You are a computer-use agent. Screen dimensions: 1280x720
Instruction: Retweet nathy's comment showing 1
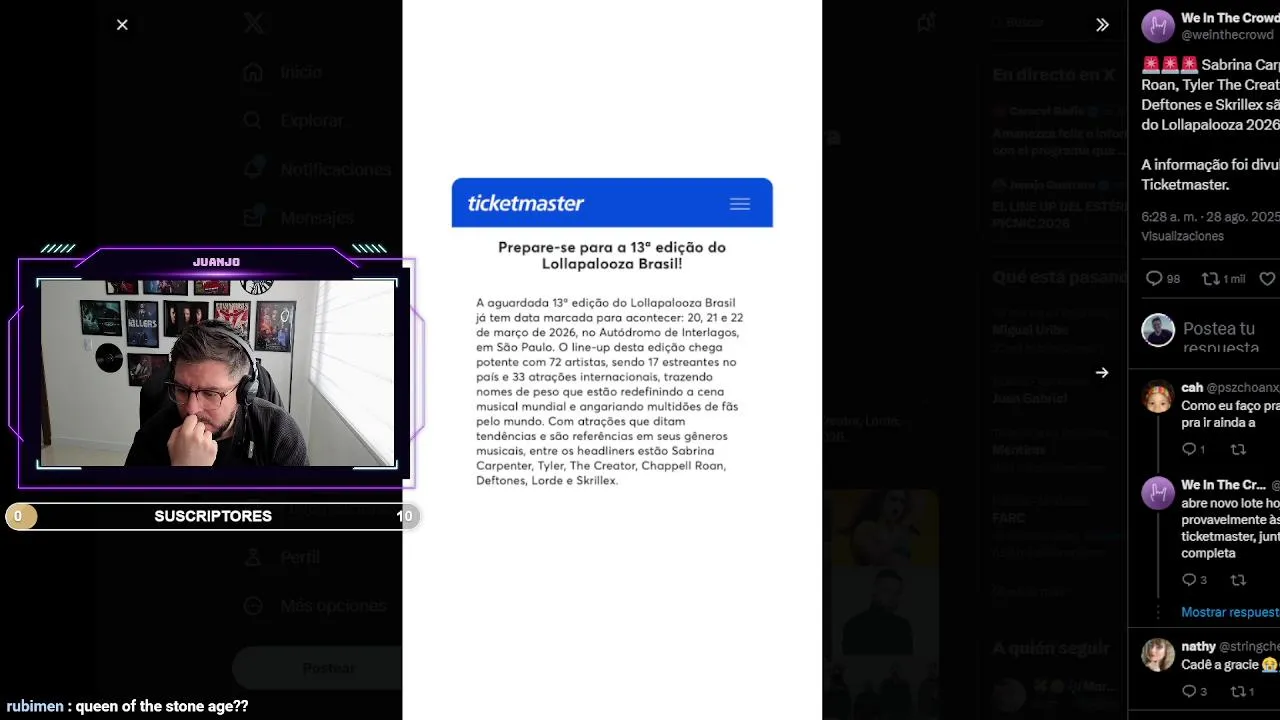(1241, 691)
